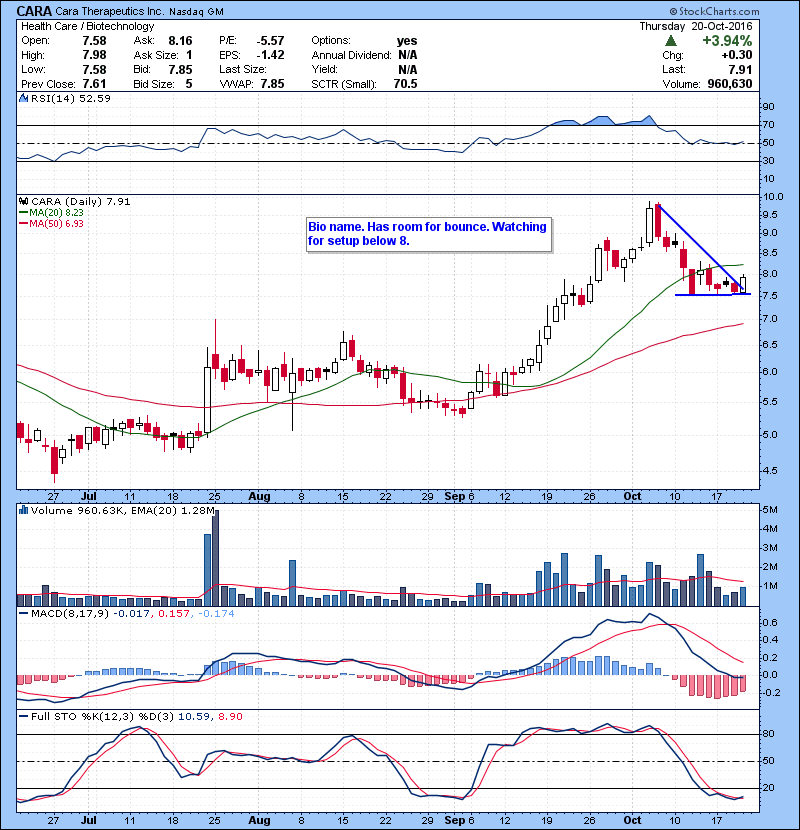Click the 5M volume axis label
800x830 pixels.
click(770, 510)
